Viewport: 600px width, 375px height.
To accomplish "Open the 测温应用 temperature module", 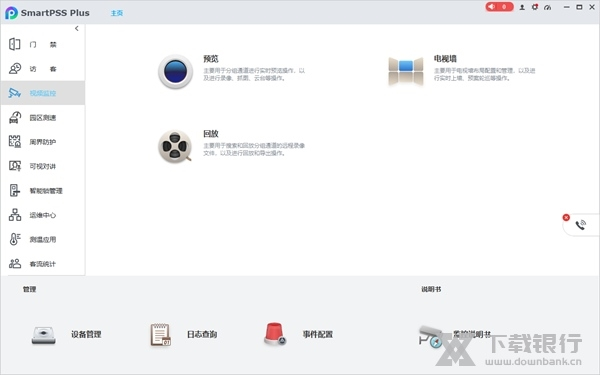I will click(x=43, y=240).
